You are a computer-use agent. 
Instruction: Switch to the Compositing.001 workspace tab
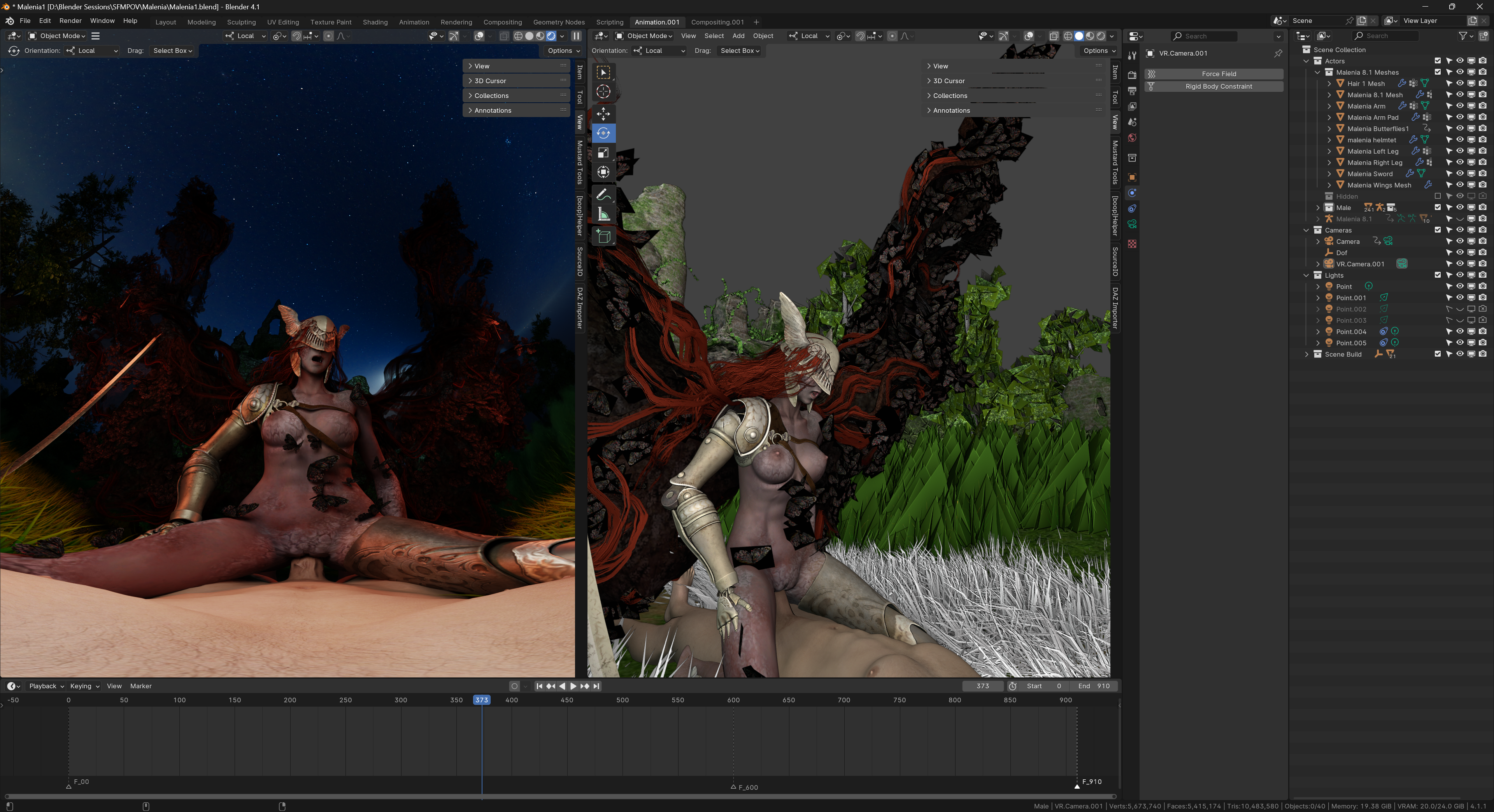point(717,22)
